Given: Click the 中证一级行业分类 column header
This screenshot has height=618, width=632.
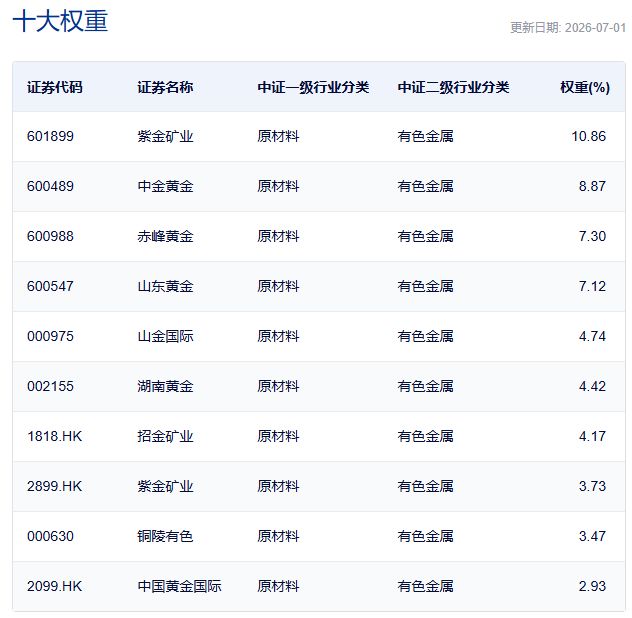Looking at the screenshot, I should click(x=313, y=87).
